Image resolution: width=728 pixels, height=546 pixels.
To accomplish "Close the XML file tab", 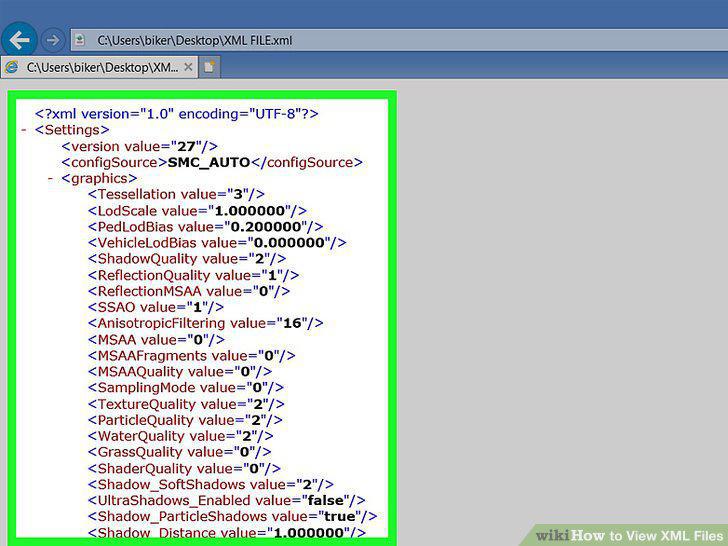I will pos(188,67).
